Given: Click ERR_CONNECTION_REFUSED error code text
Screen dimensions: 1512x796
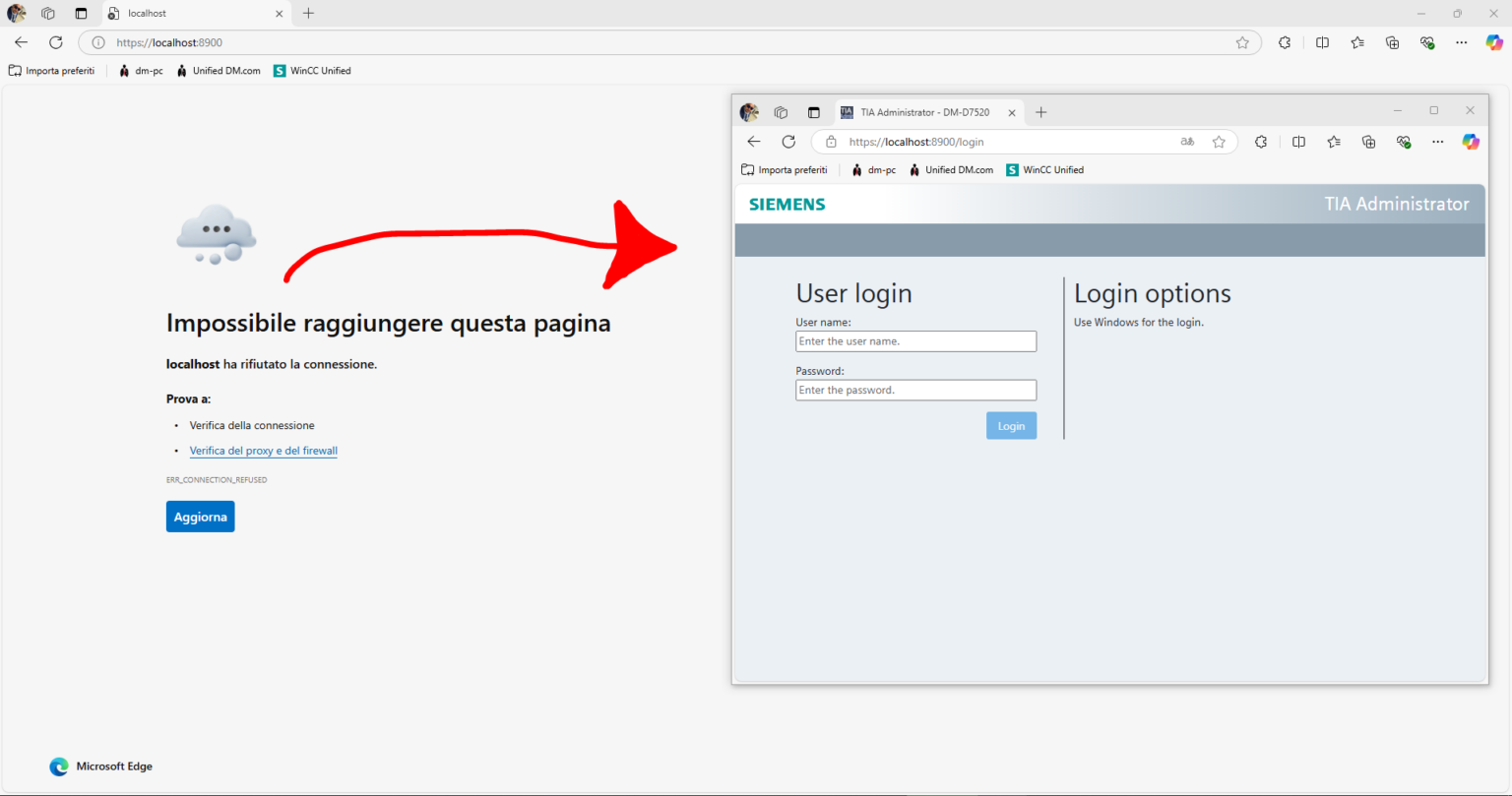Looking at the screenshot, I should click(x=217, y=480).
